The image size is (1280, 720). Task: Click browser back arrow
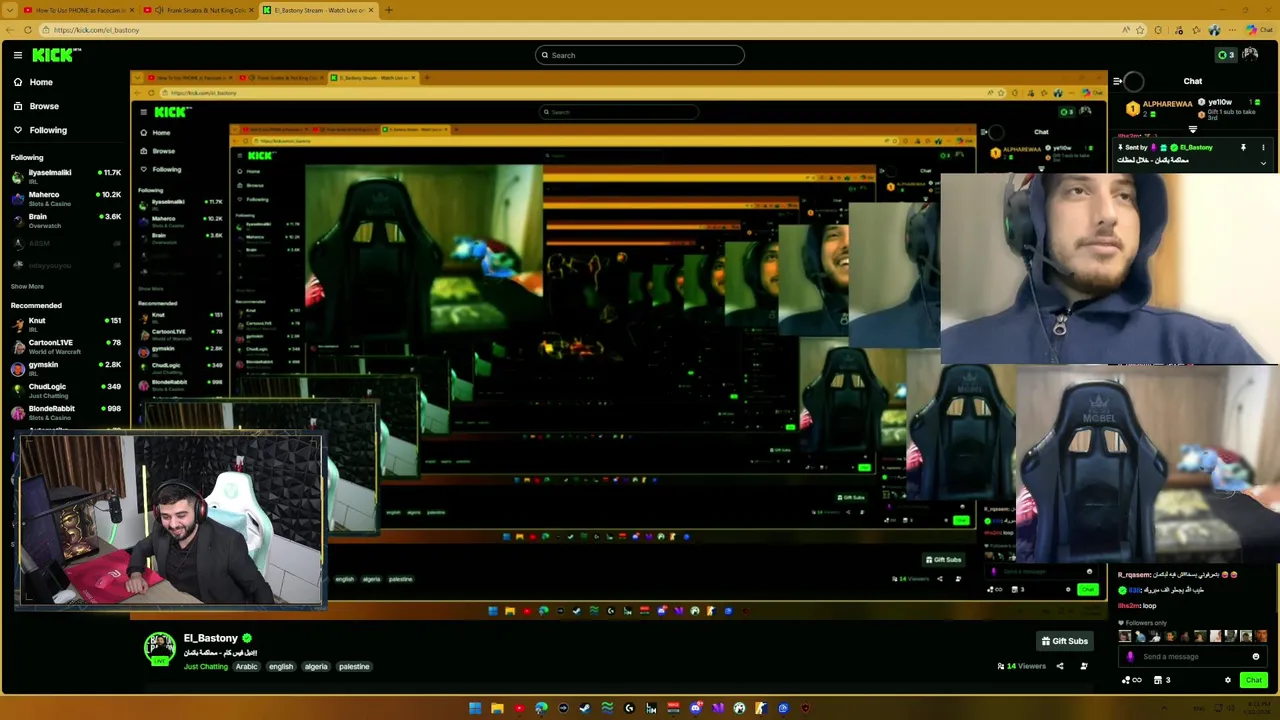click(x=10, y=30)
